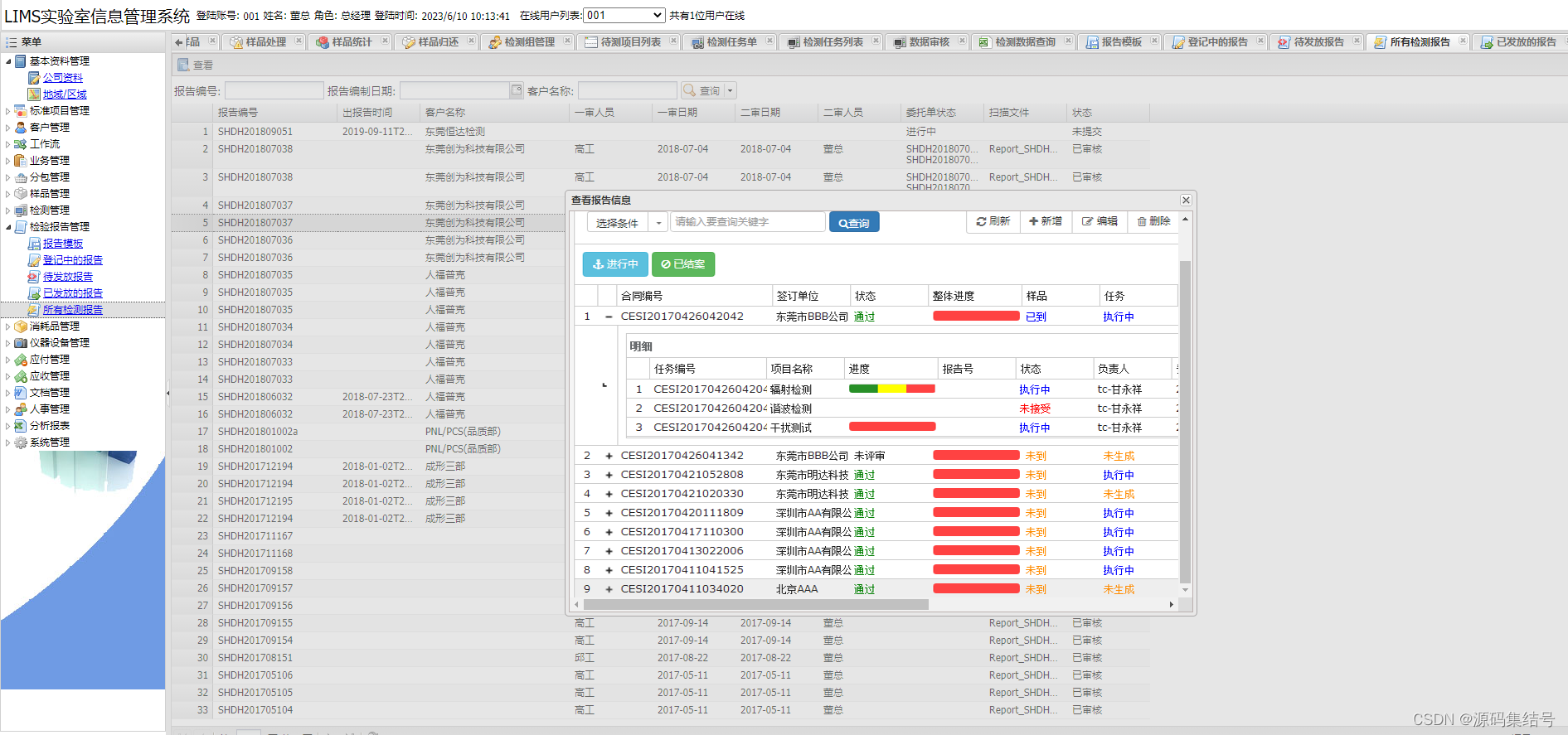Click the 未接受 status of 谐波检测
Viewport: 1568px width, 735px height.
pos(1035,409)
